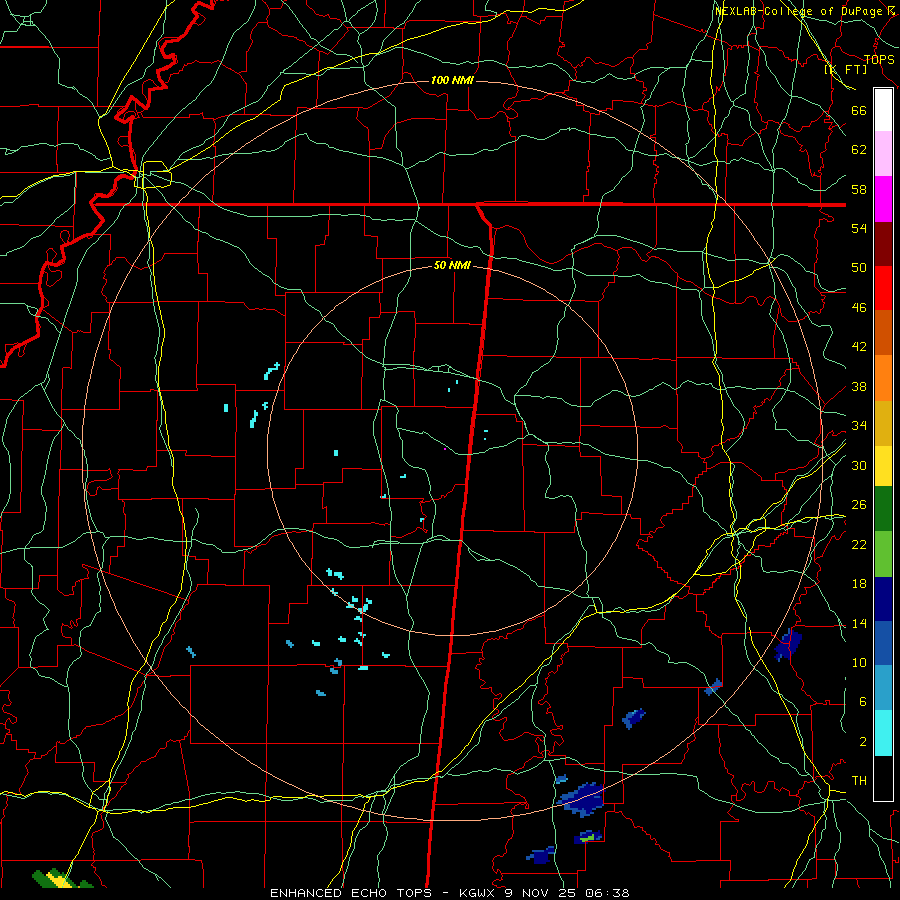
Task: Click the 'NEXLAB-College of DuPage' credit text
Action: [800, 11]
